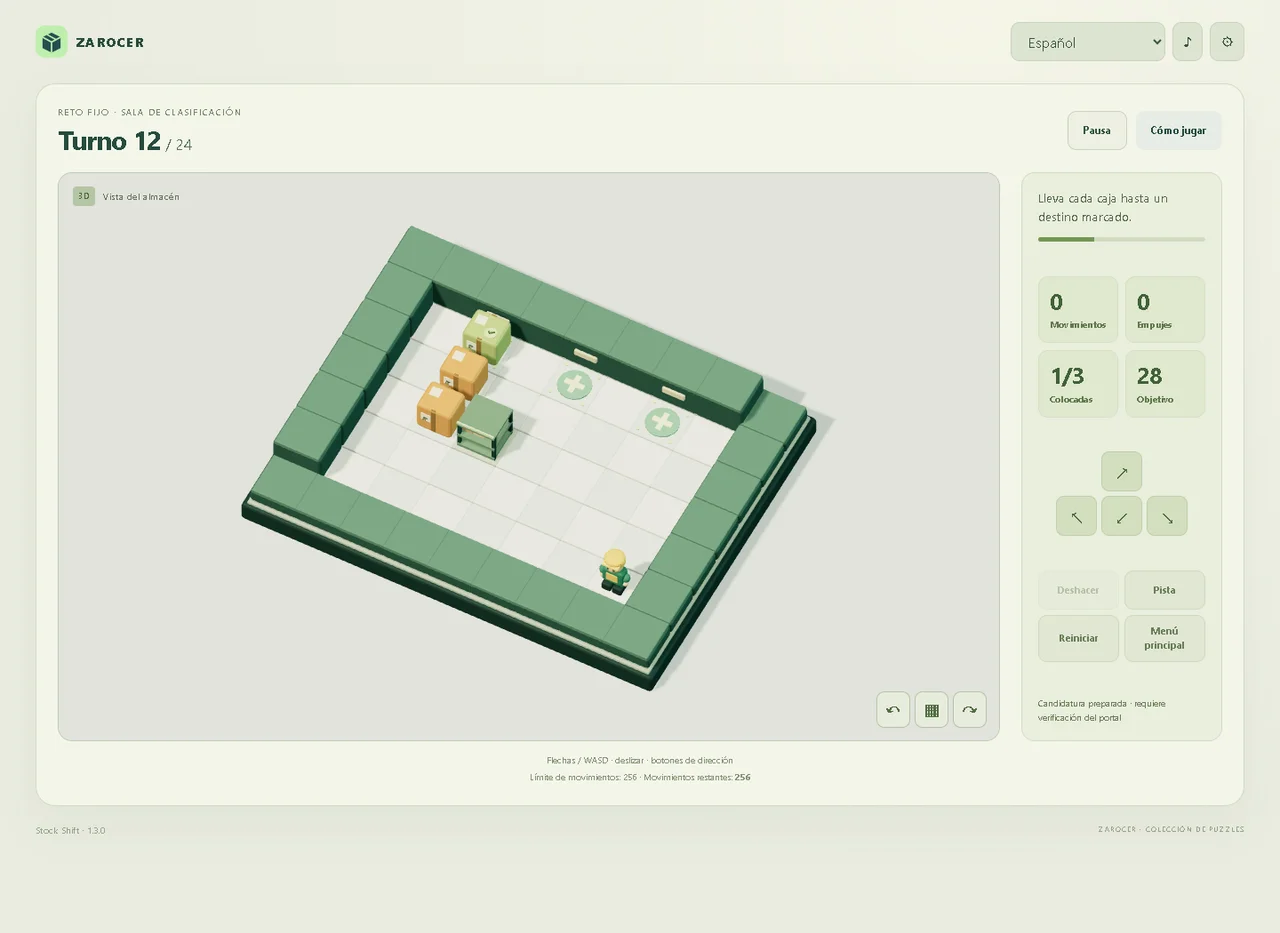1280x933 pixels.
Task: Click the 3D view badge
Action: (84, 196)
